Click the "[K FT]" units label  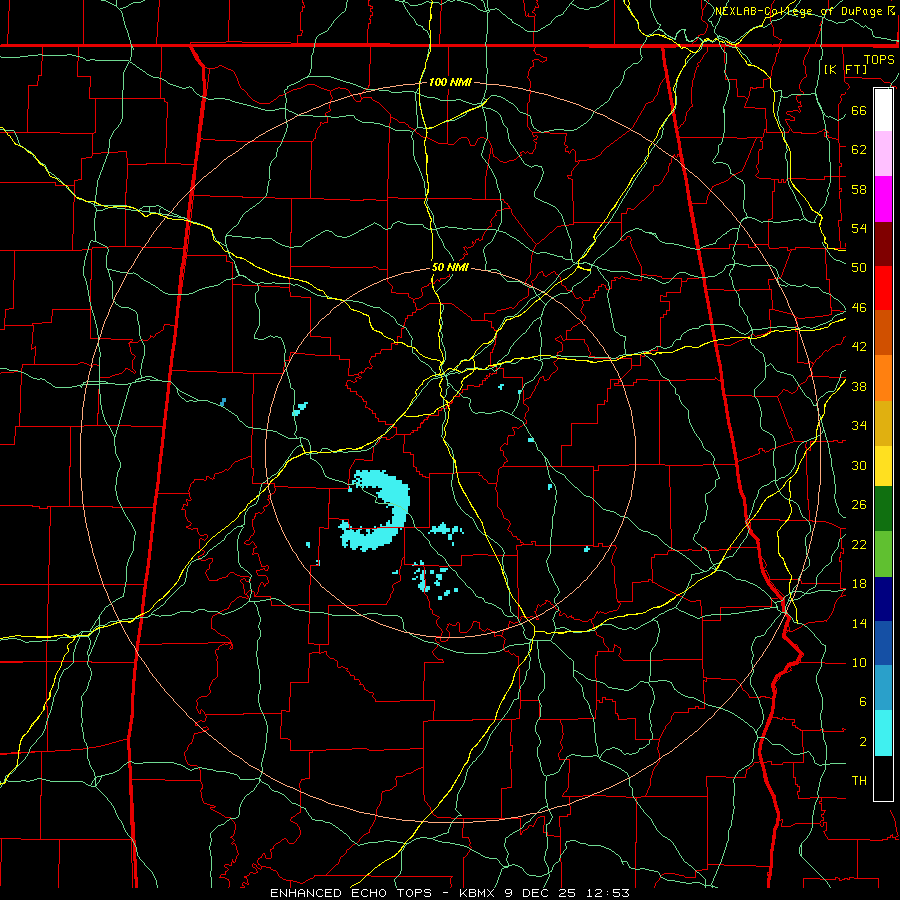click(x=846, y=70)
